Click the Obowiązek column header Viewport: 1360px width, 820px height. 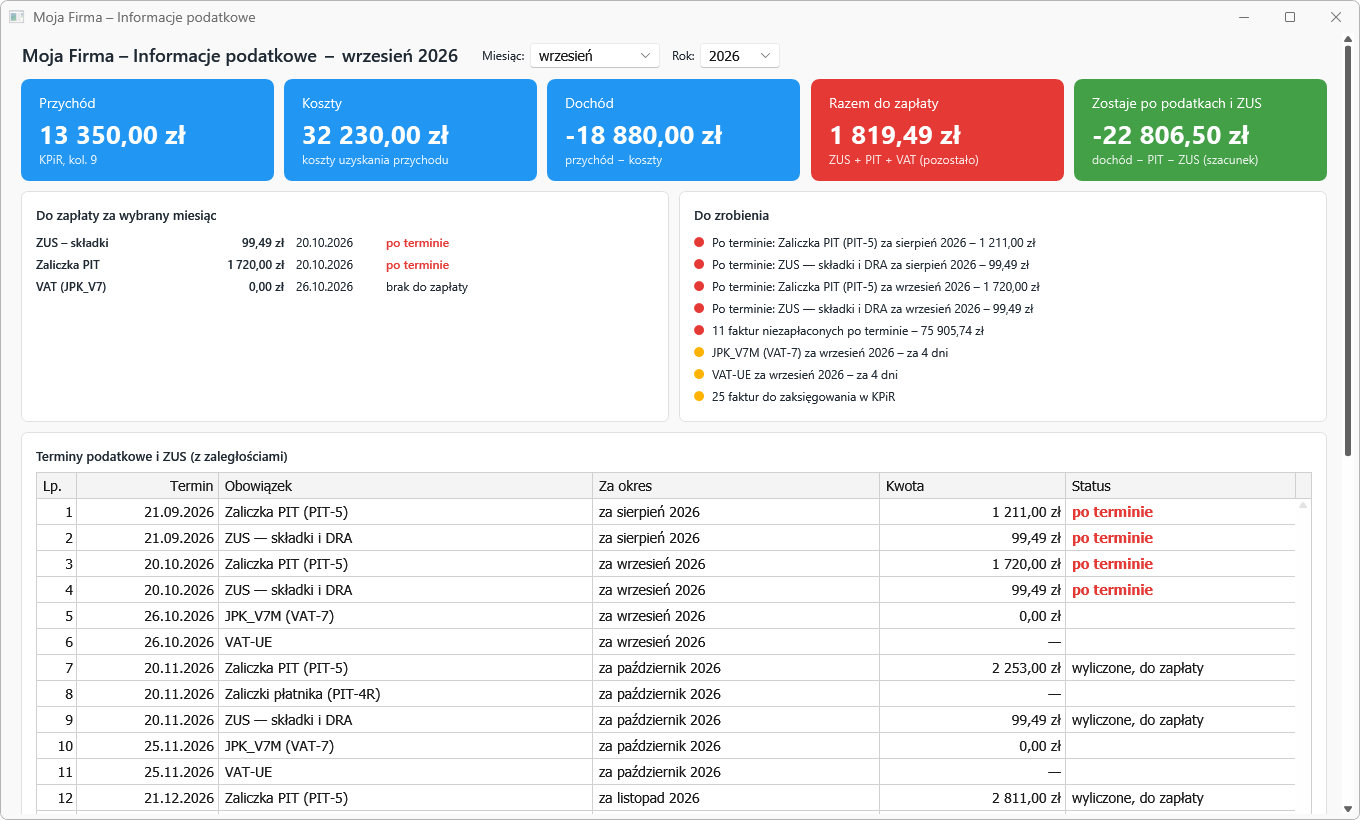[x=405, y=486]
